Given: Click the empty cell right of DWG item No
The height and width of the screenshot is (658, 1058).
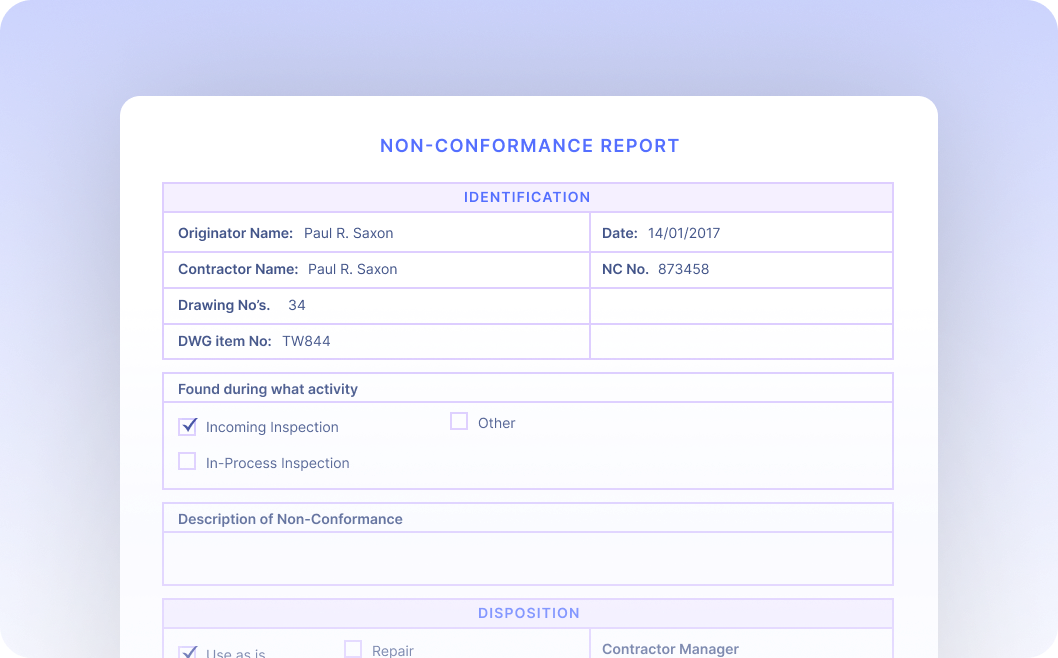Looking at the screenshot, I should [x=740, y=341].
